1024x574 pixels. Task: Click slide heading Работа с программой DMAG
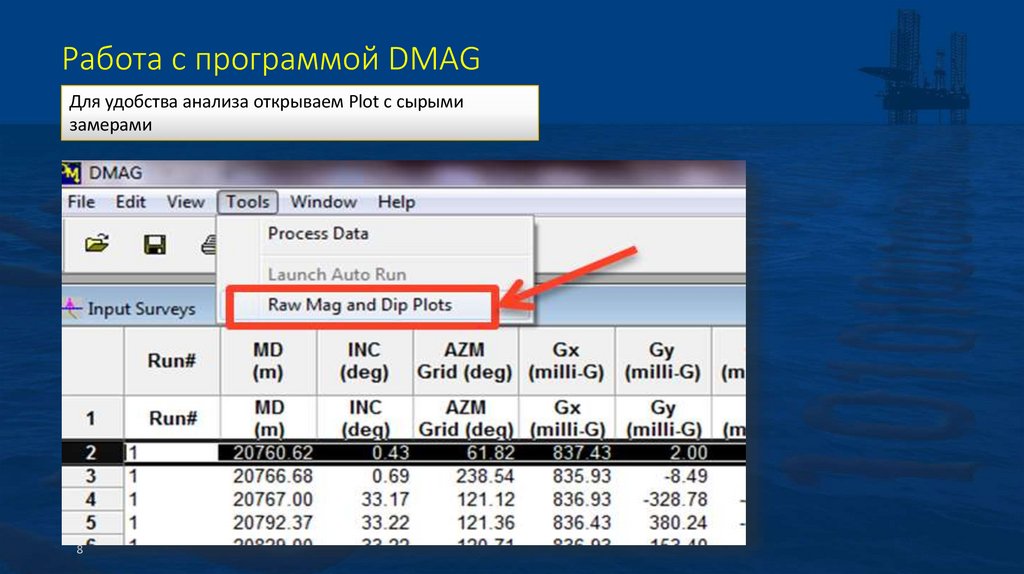271,59
